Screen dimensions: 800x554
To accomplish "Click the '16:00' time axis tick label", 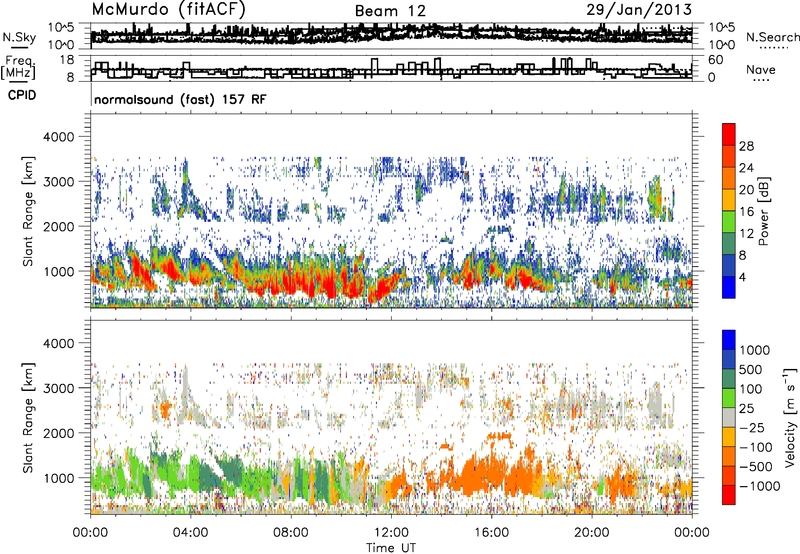I will coord(491,533).
